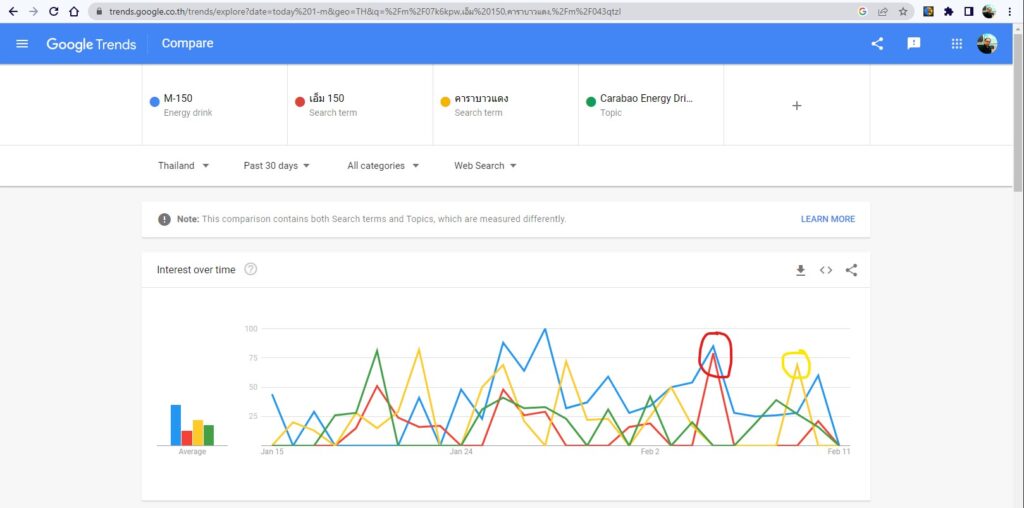Open the Google apps grid
Screen dimensions: 1024x508
(957, 44)
